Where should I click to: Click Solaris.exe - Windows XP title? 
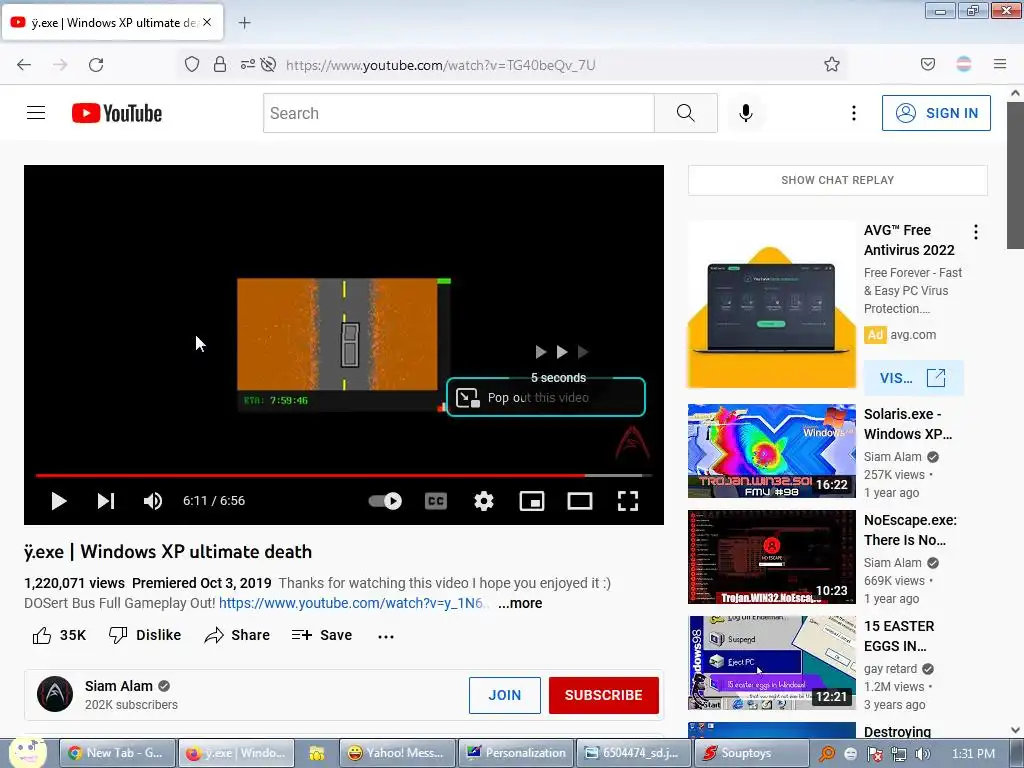(x=908, y=424)
